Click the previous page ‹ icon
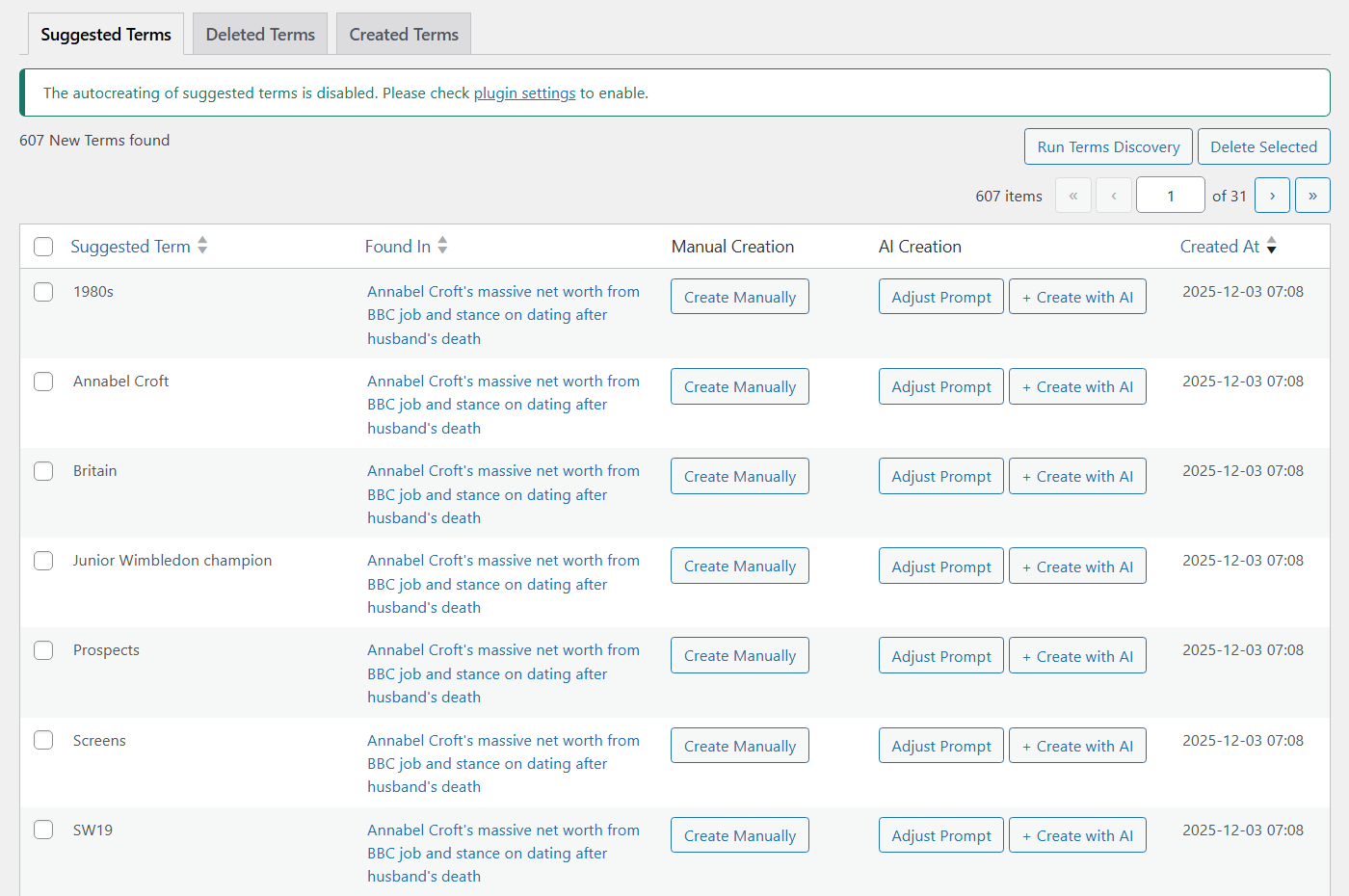 1114,195
